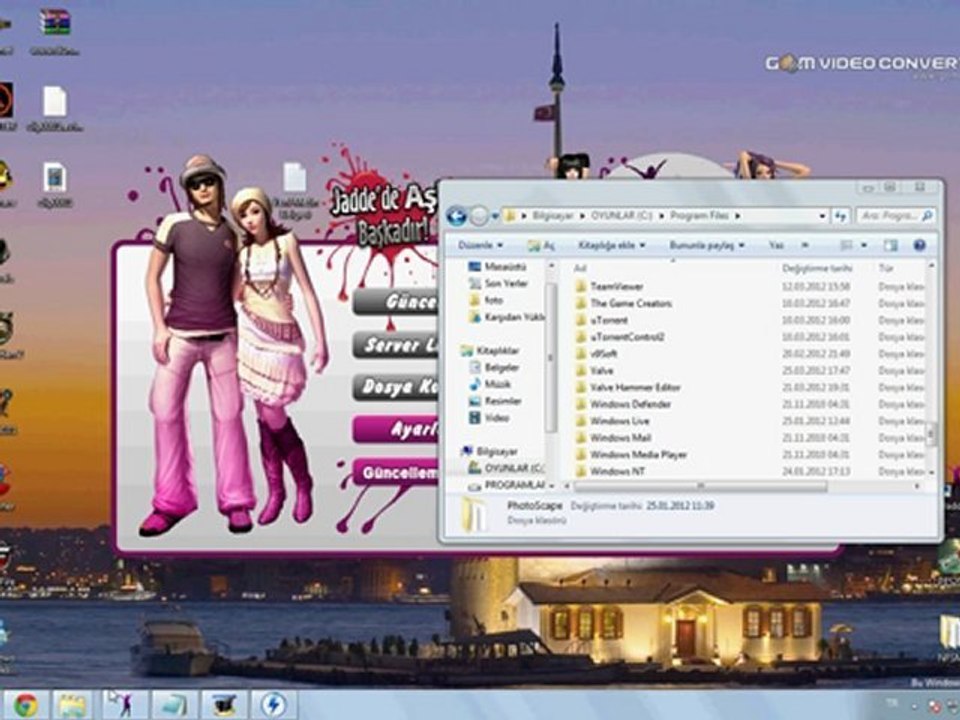The image size is (960, 720).
Task: Click the pink Güncelleme button in launcher
Action: click(x=396, y=473)
